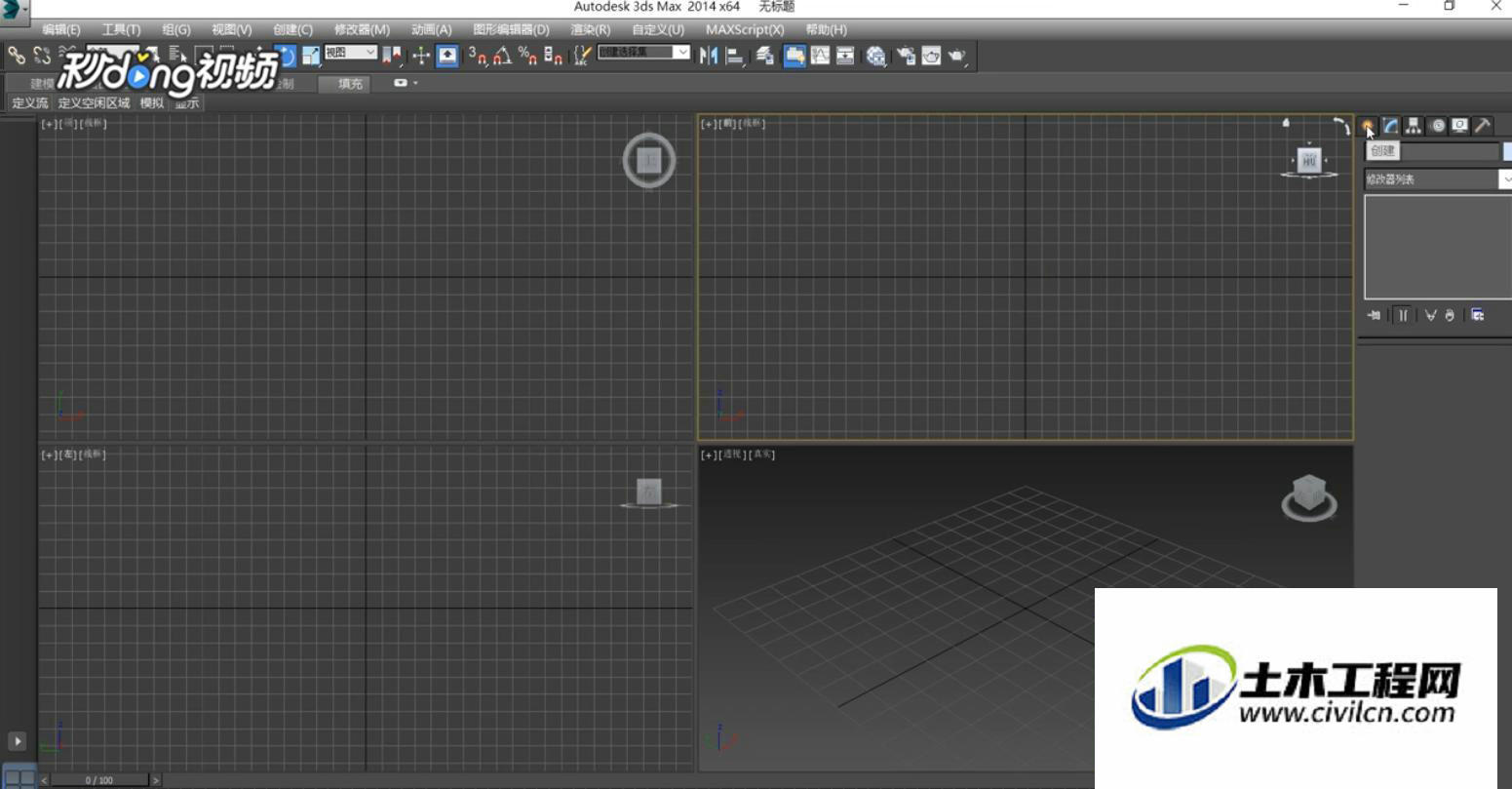Viewport: 1512px width, 789px height.
Task: Open the Material Editor
Action: point(875,56)
